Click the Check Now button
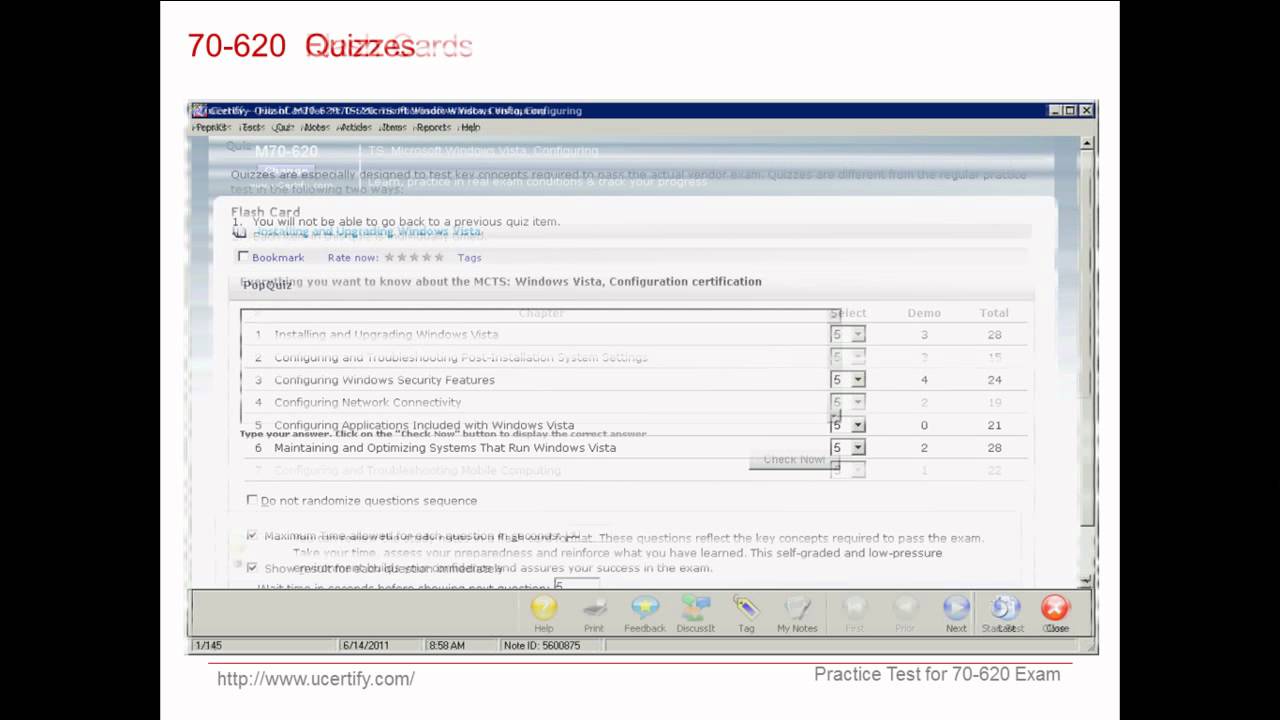This screenshot has height=720, width=1280. (795, 460)
